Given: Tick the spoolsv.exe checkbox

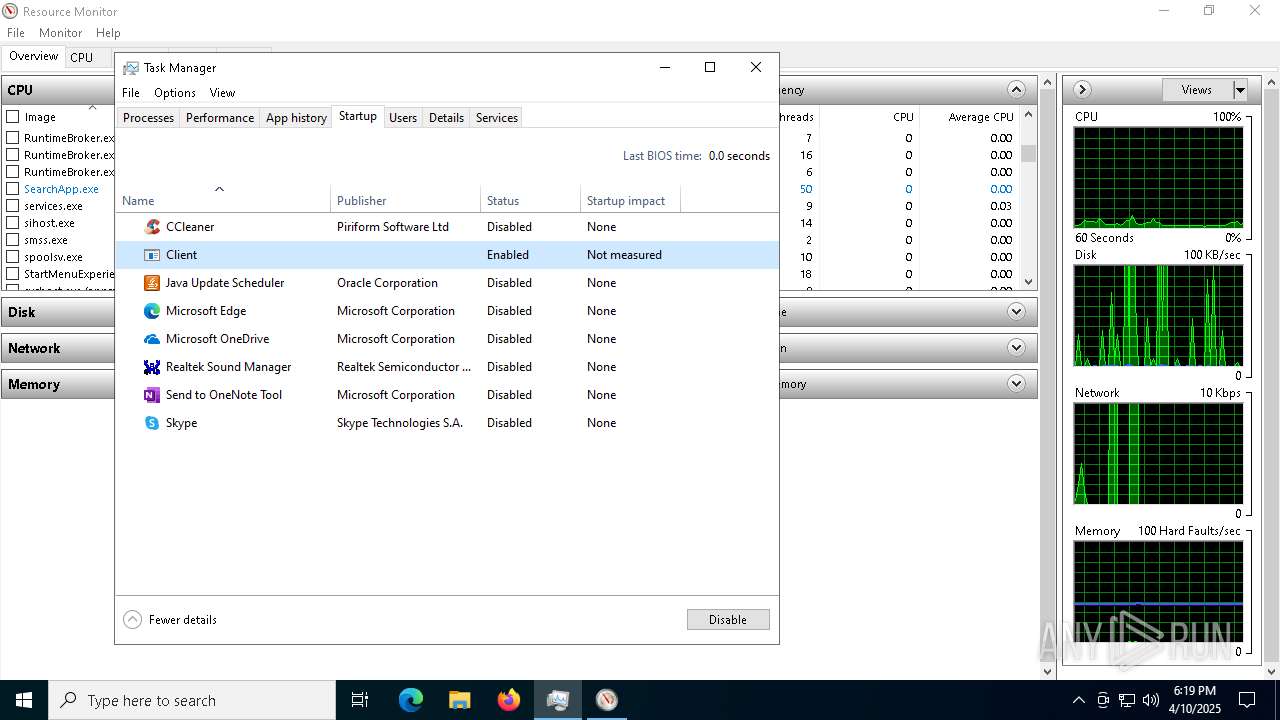Looking at the screenshot, I should pyautogui.click(x=13, y=257).
